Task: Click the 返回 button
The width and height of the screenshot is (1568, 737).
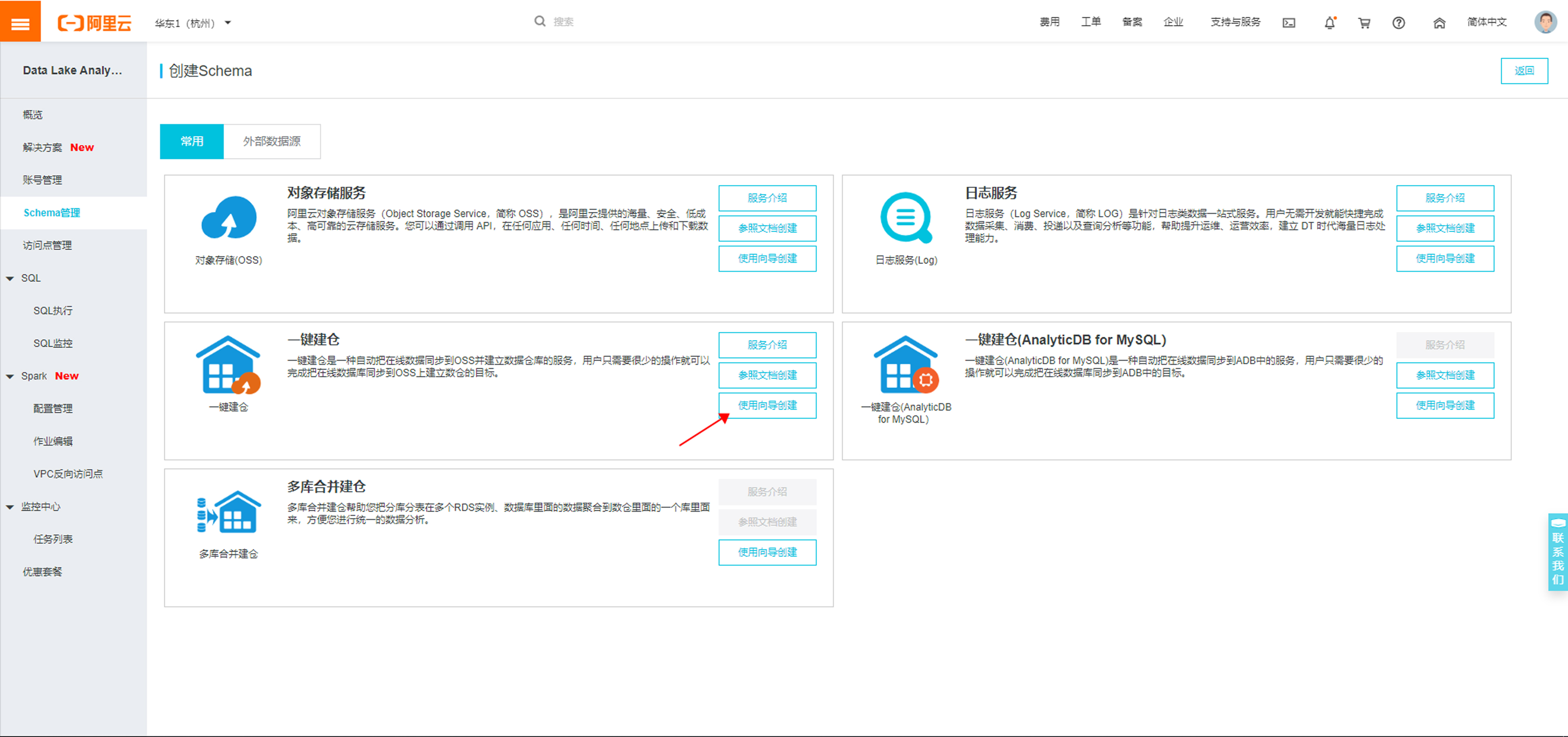Action: [1524, 71]
